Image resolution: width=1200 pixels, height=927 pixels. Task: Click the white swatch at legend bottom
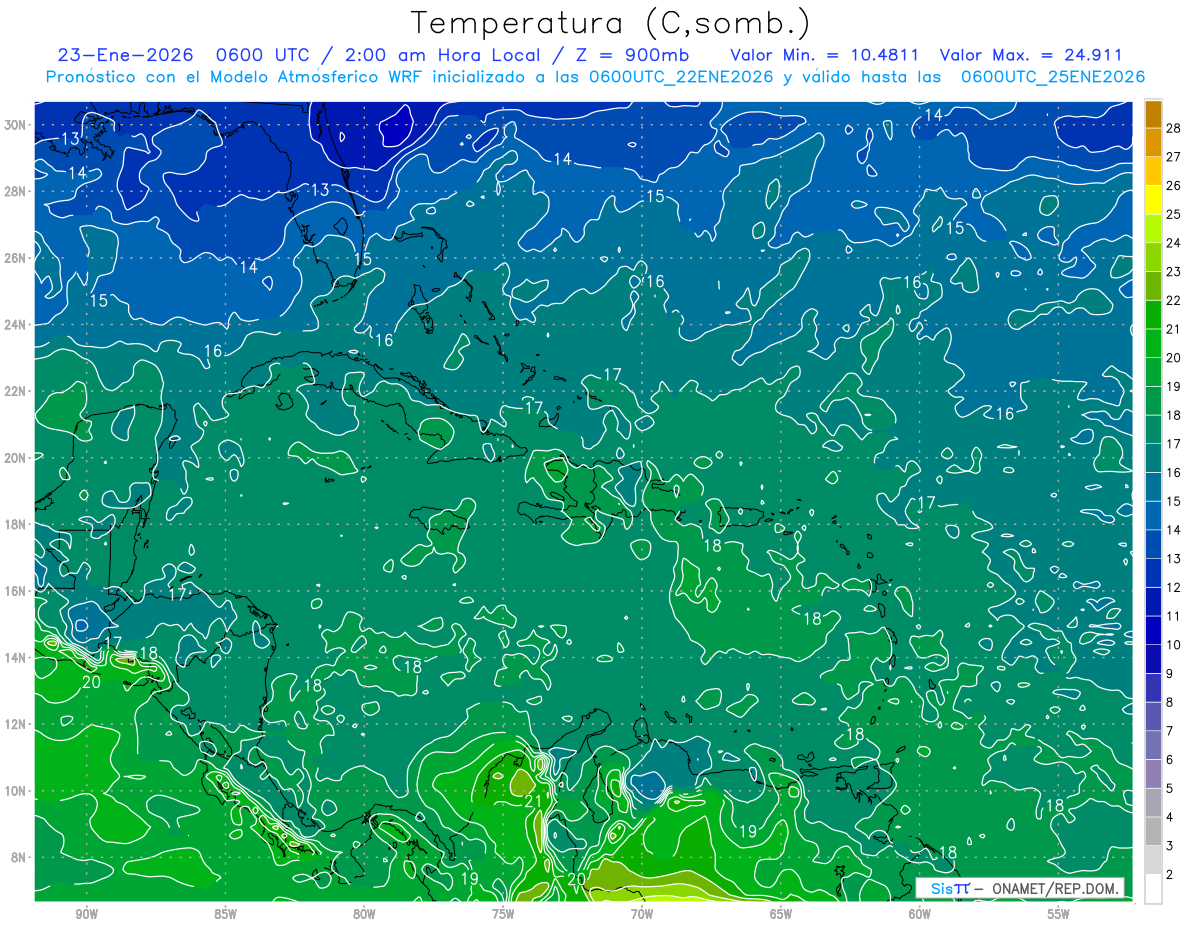(x=1153, y=889)
